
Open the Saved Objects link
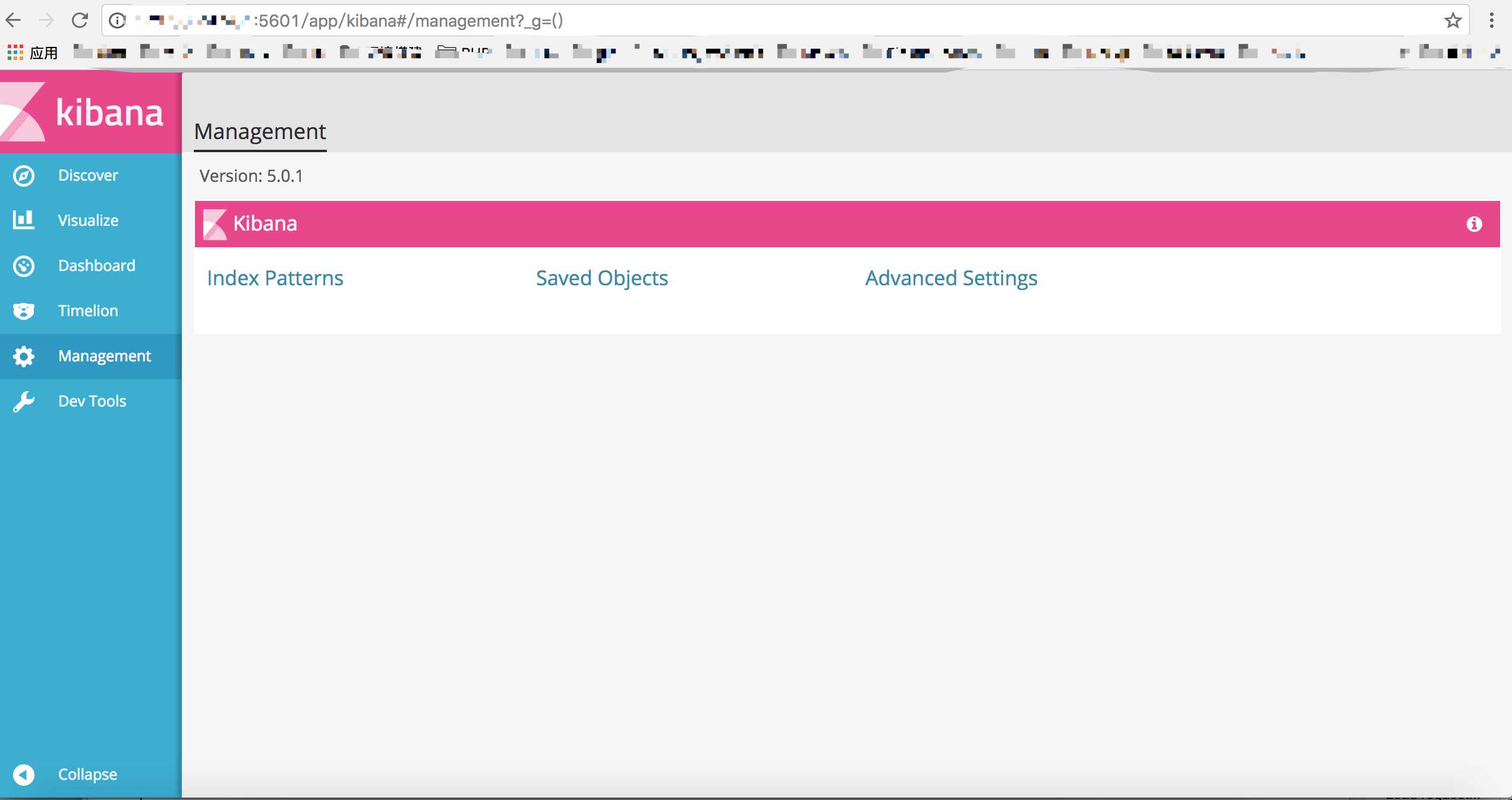(x=602, y=278)
